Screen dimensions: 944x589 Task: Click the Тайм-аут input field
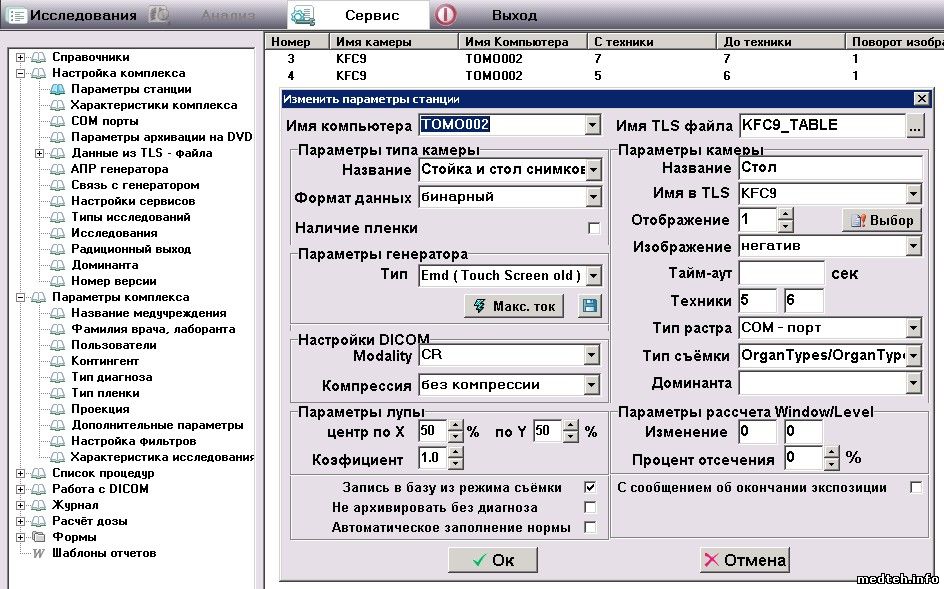coord(781,273)
